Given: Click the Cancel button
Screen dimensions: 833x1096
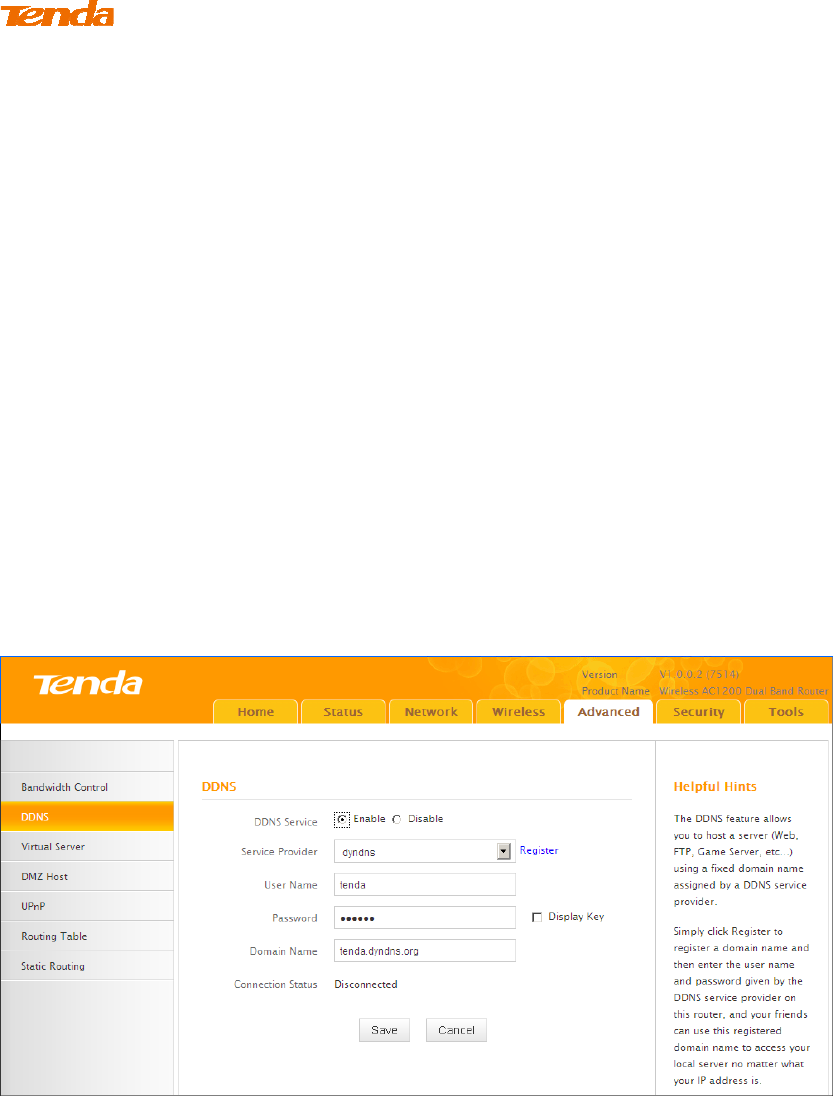Looking at the screenshot, I should click(x=456, y=1030).
